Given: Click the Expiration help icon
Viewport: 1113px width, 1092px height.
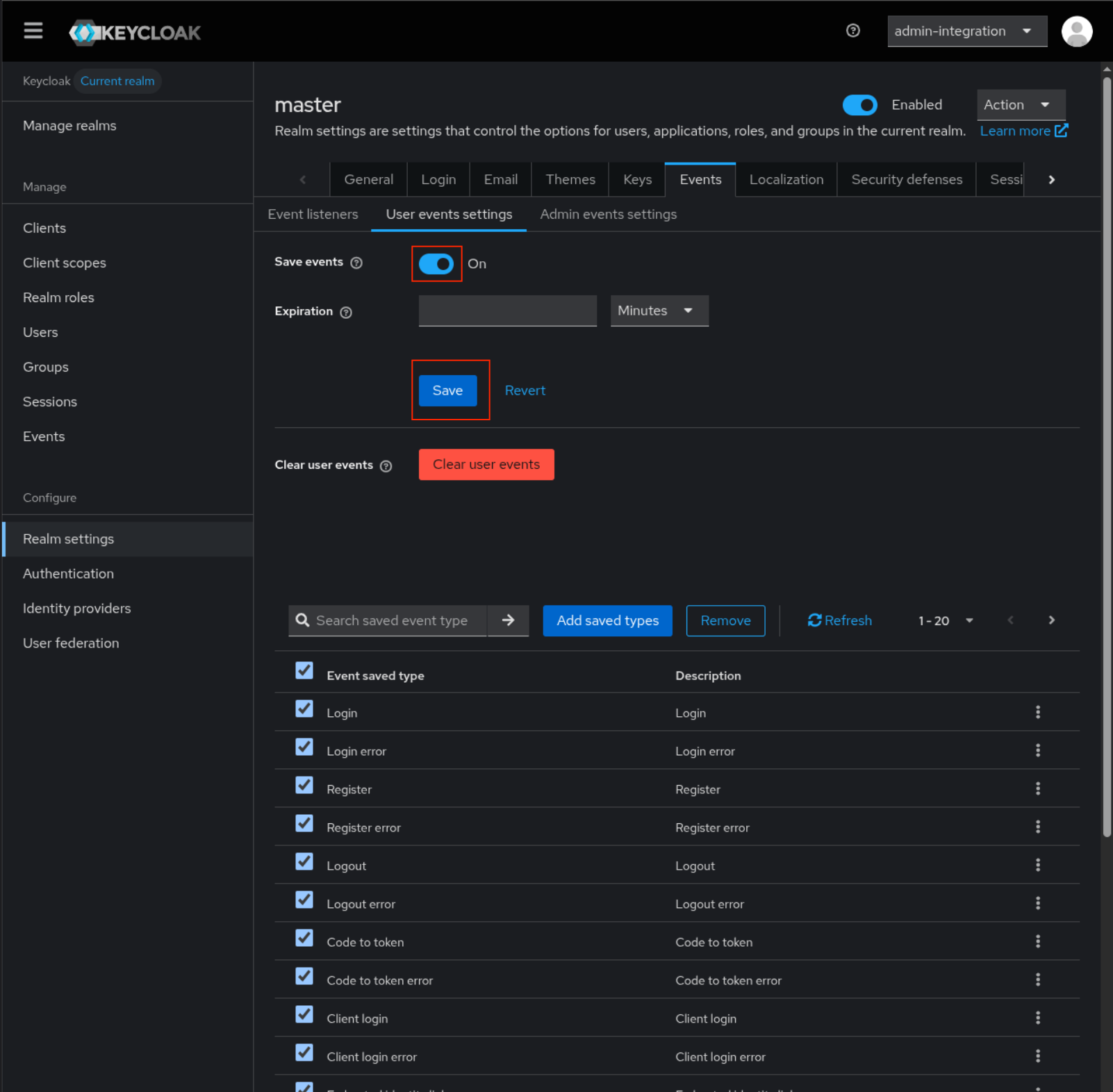Looking at the screenshot, I should click(346, 313).
